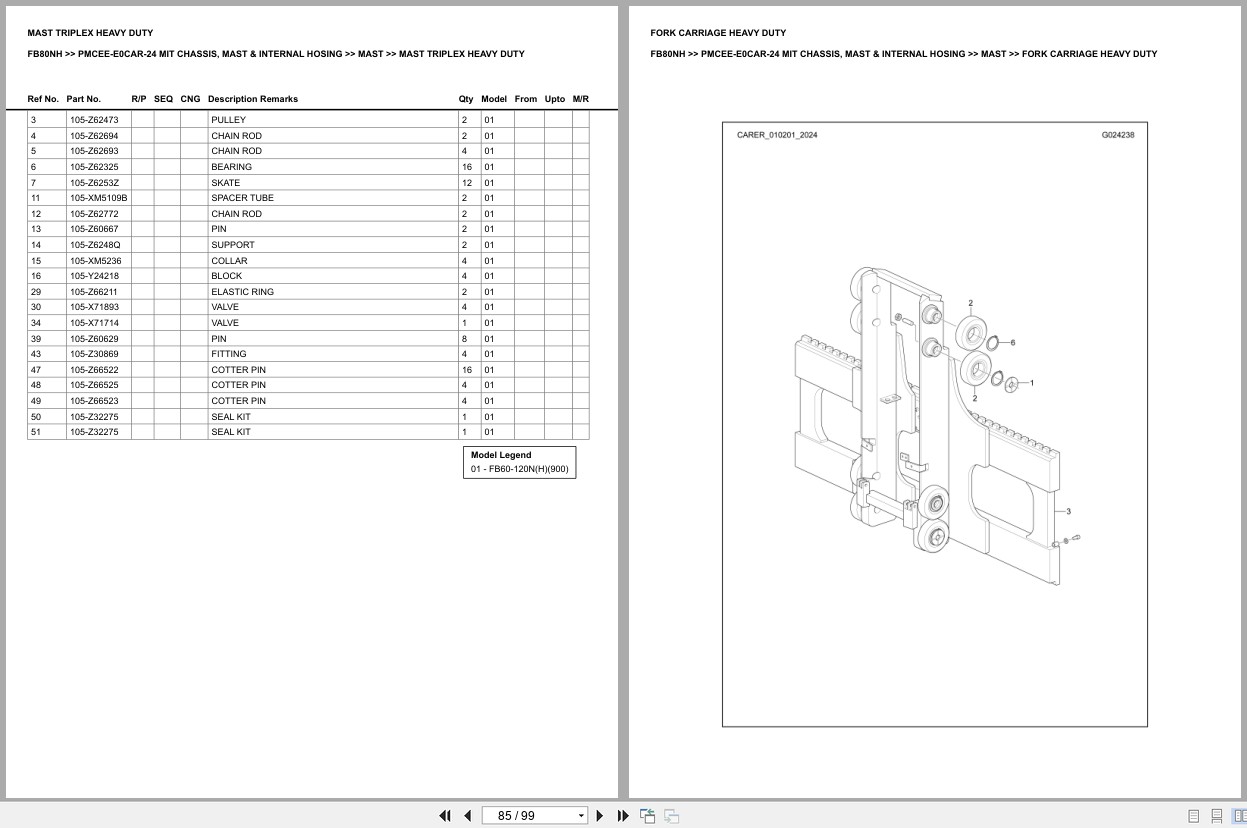Viewport: 1247px width, 828px height.
Task: Select the BEARING description row
Action: pyautogui.click(x=333, y=167)
